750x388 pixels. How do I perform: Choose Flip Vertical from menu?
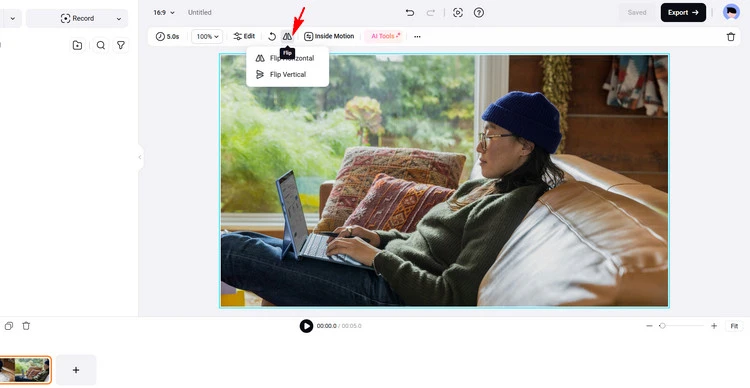286,75
